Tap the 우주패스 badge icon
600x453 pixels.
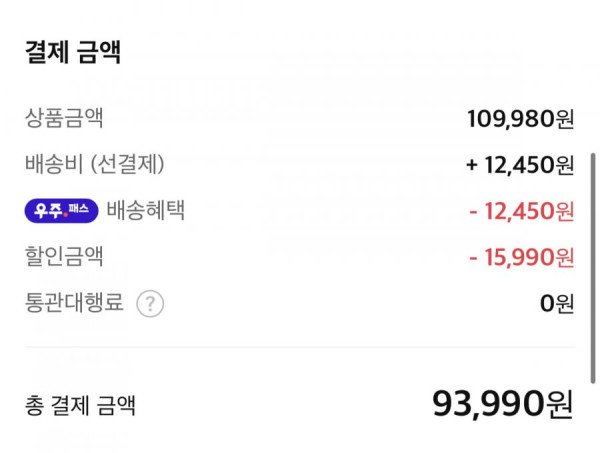tap(62, 211)
